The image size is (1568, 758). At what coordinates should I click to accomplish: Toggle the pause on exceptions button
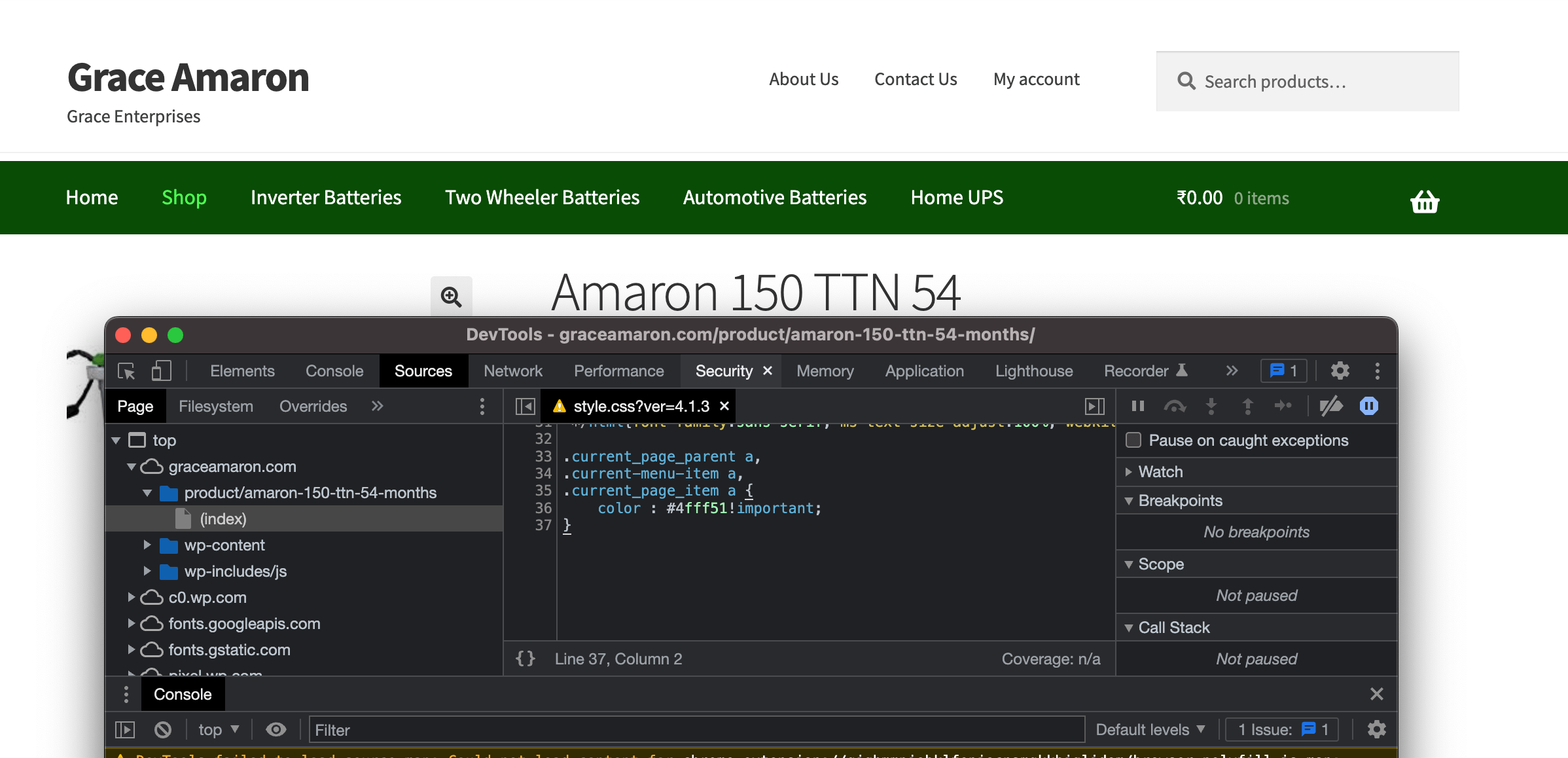(1368, 406)
